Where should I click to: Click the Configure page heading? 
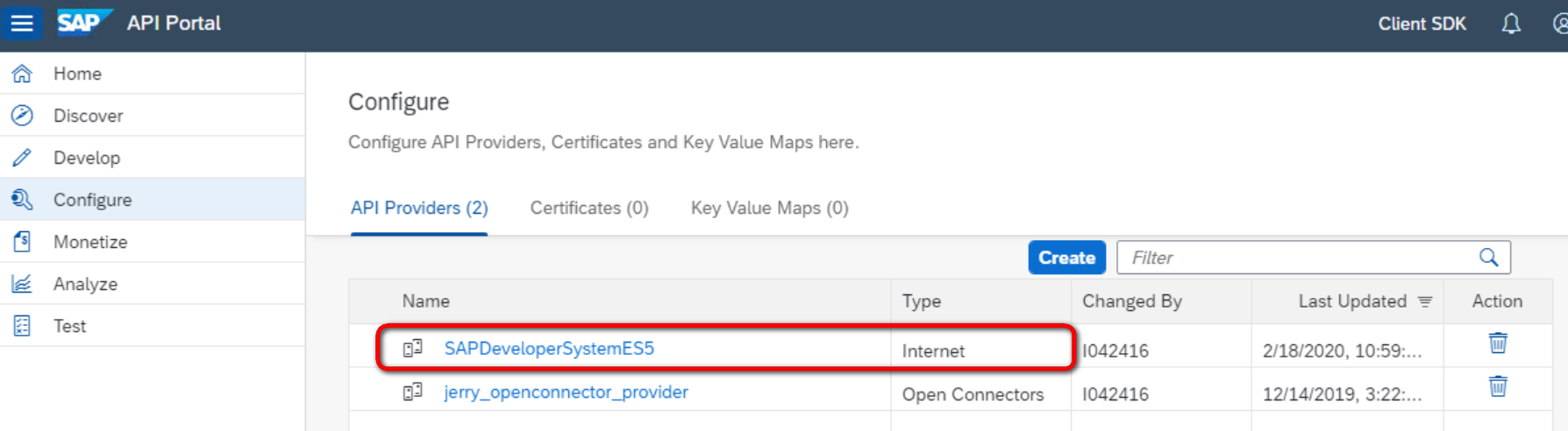click(399, 102)
